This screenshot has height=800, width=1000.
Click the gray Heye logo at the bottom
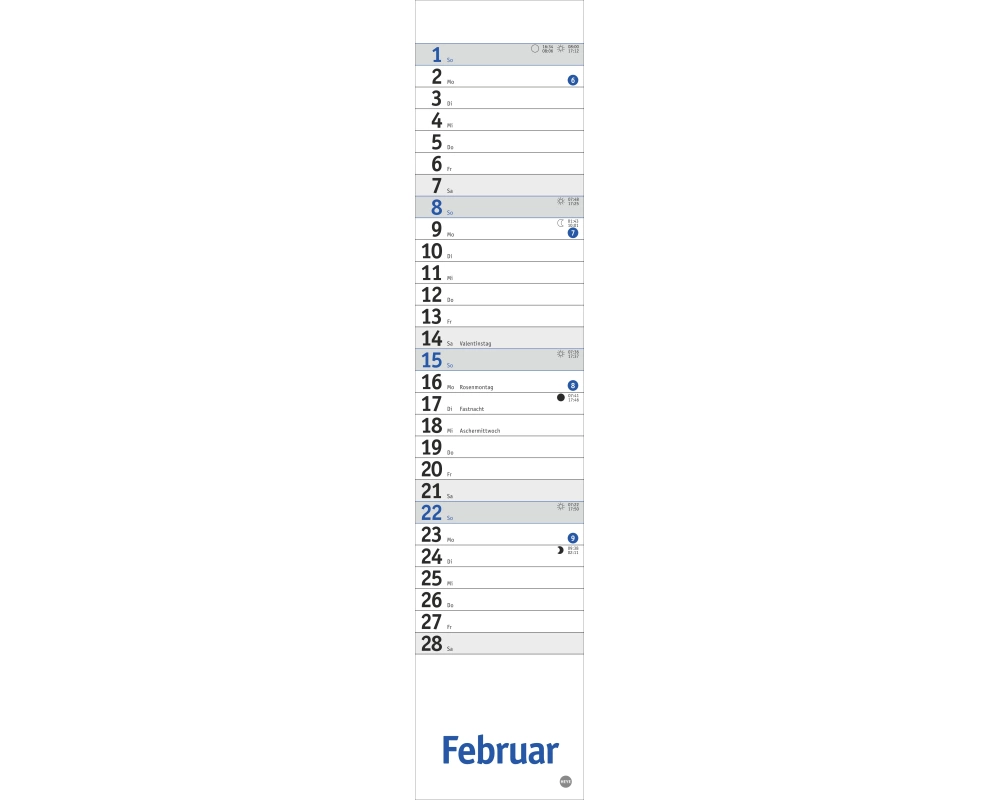566,783
